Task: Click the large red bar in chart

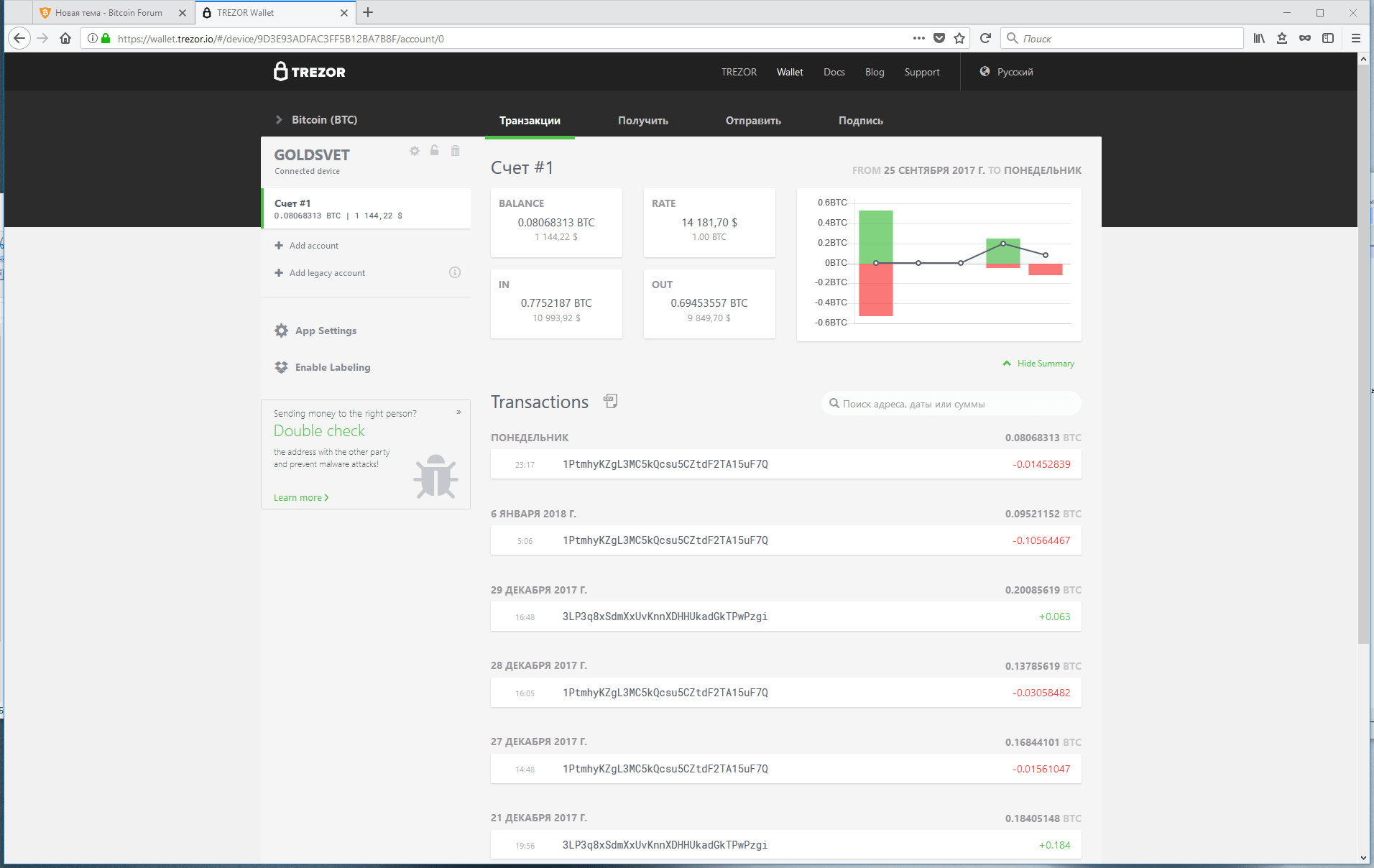Action: click(875, 290)
